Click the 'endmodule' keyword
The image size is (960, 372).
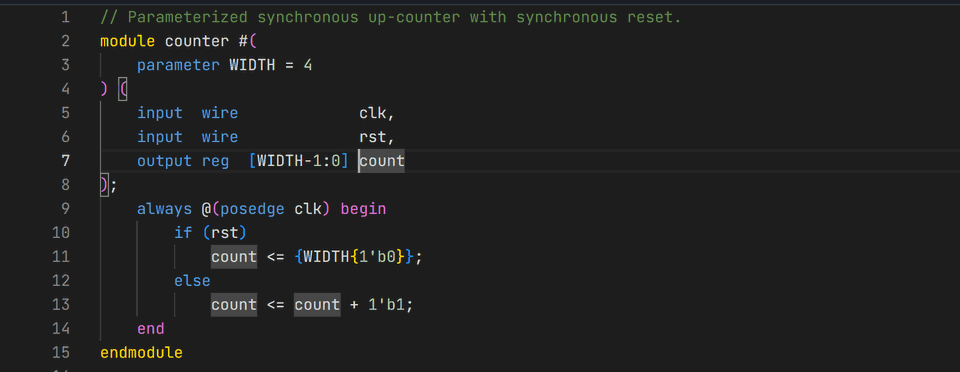pyautogui.click(x=141, y=352)
